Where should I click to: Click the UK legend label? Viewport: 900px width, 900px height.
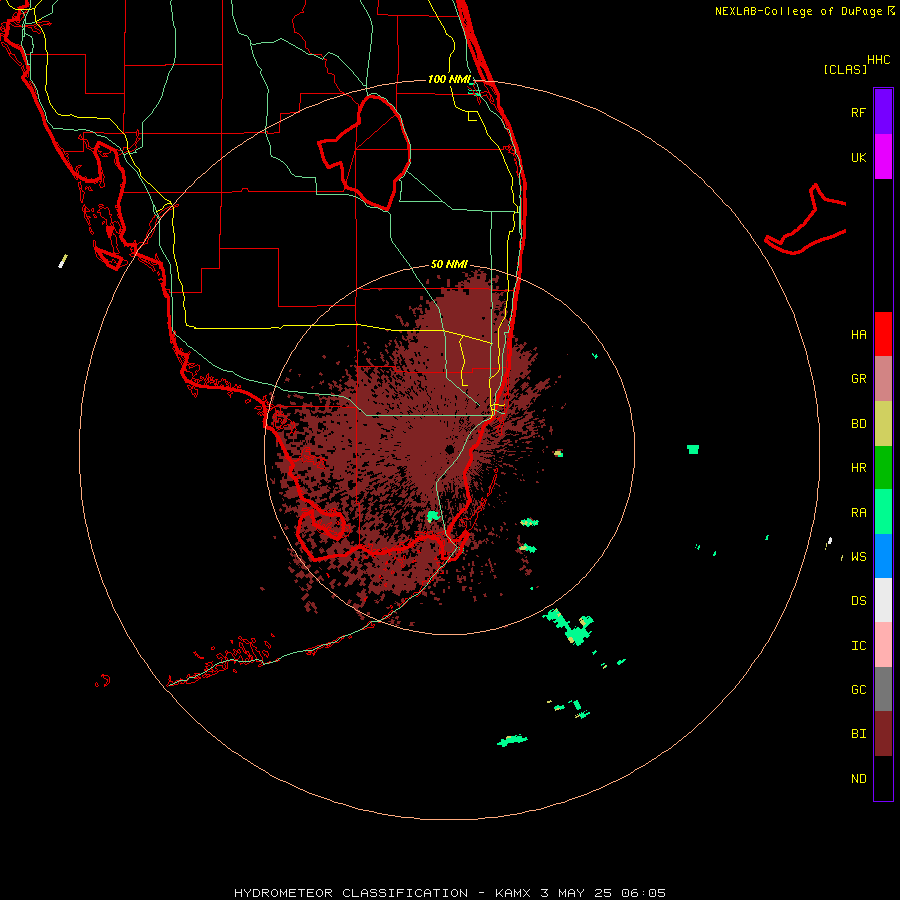(858, 158)
